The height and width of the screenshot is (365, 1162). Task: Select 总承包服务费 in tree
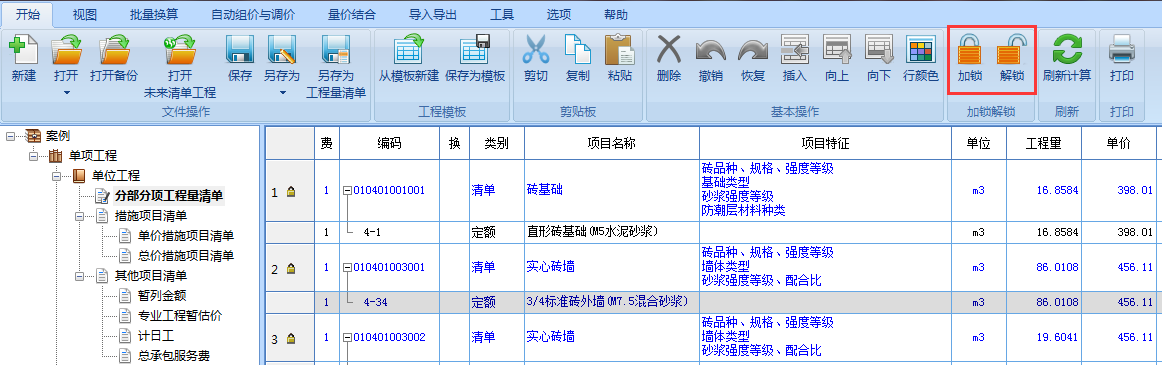(x=174, y=356)
